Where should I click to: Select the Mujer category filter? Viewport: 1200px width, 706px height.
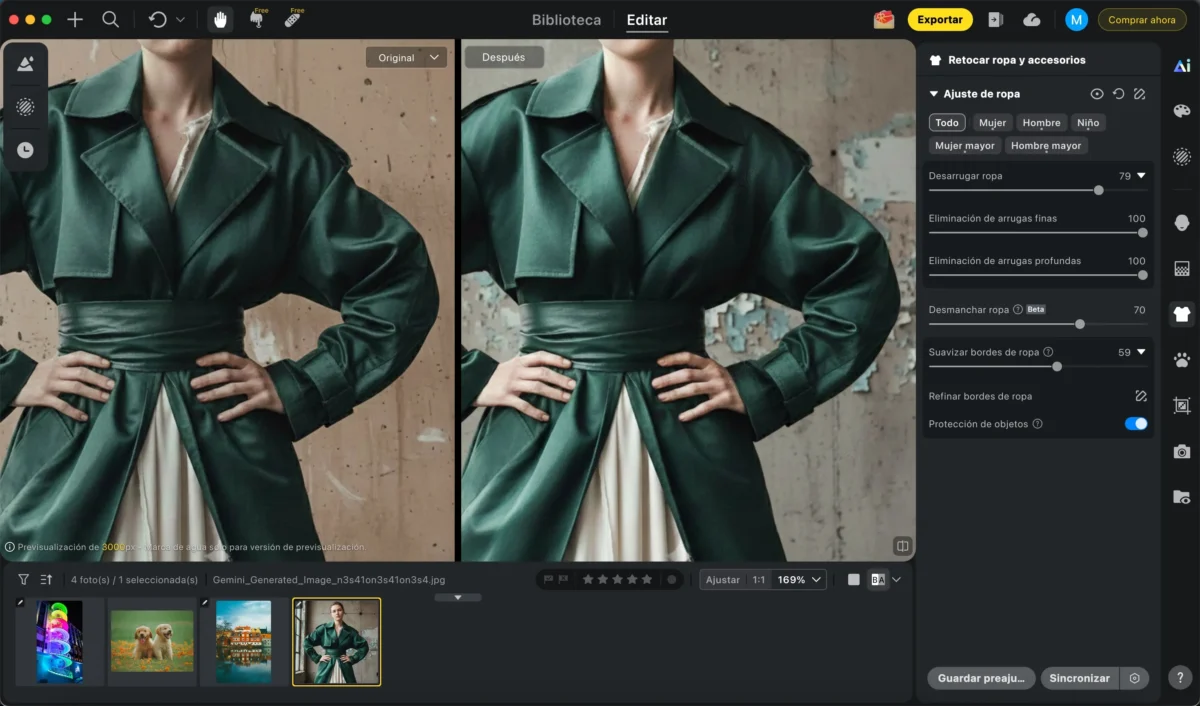(x=992, y=123)
